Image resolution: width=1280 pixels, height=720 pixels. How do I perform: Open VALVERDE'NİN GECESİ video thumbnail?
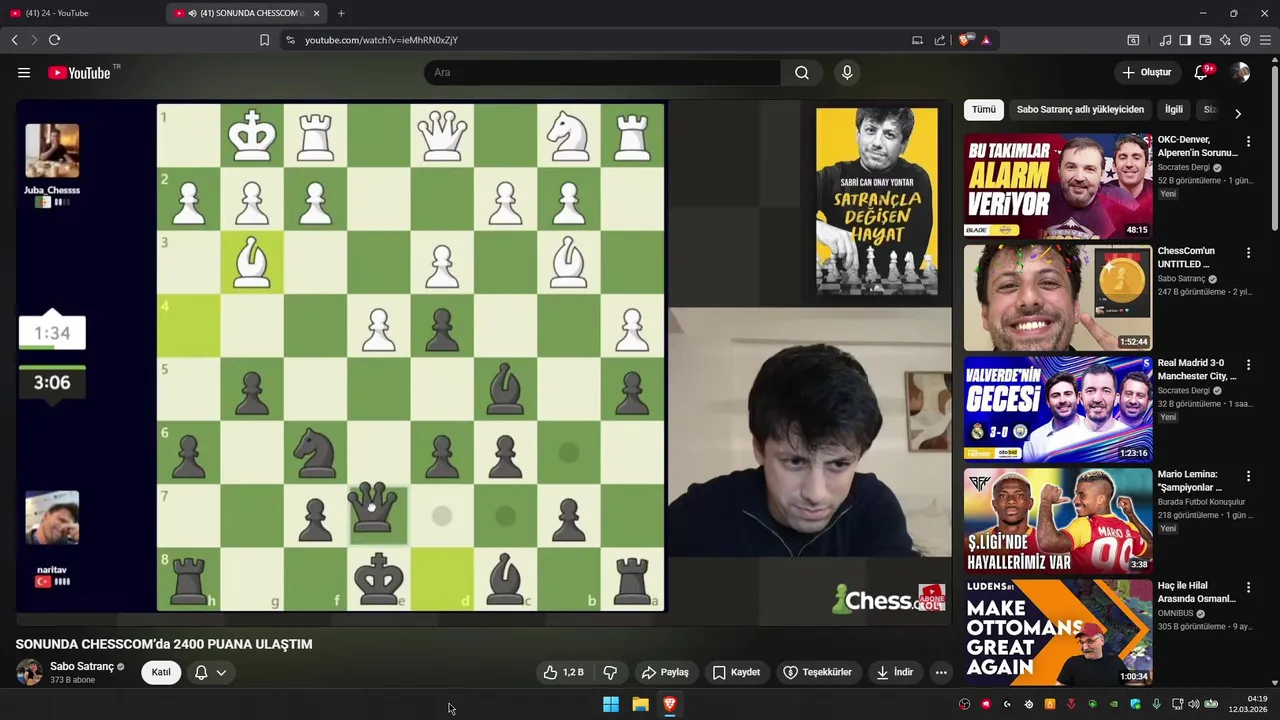[x=1058, y=409]
